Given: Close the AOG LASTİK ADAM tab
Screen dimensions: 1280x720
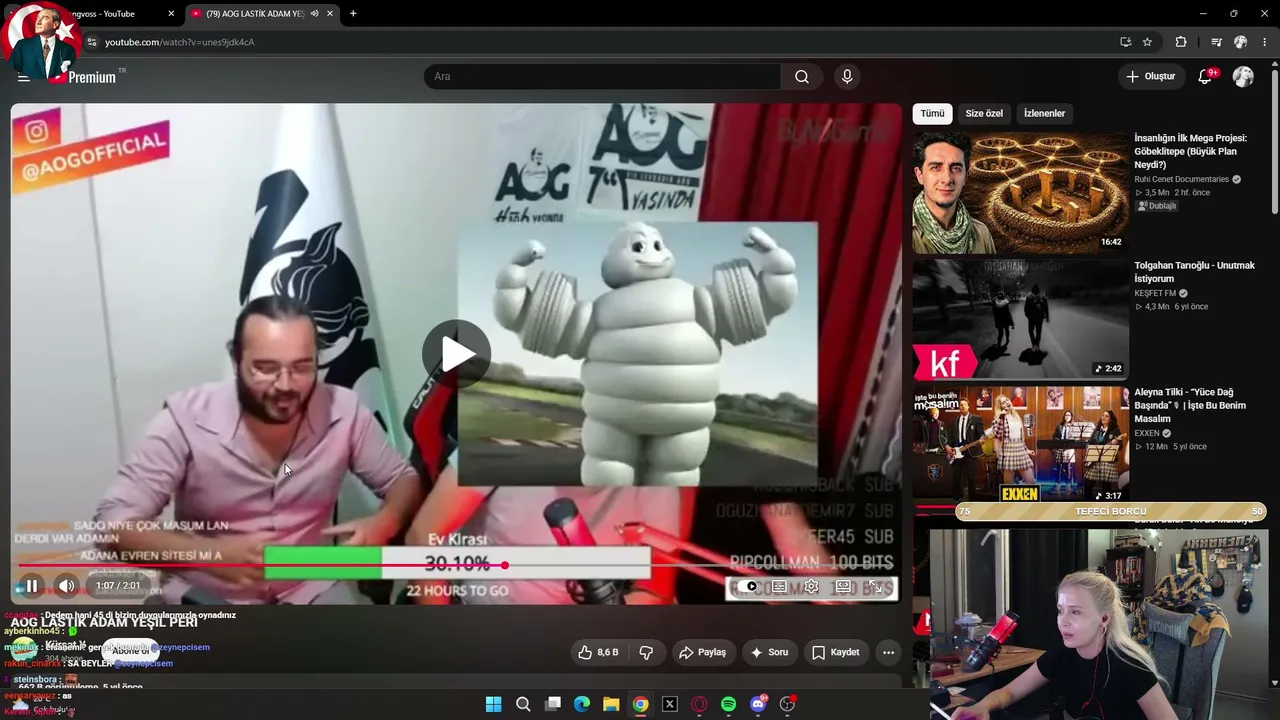Looking at the screenshot, I should tap(329, 14).
